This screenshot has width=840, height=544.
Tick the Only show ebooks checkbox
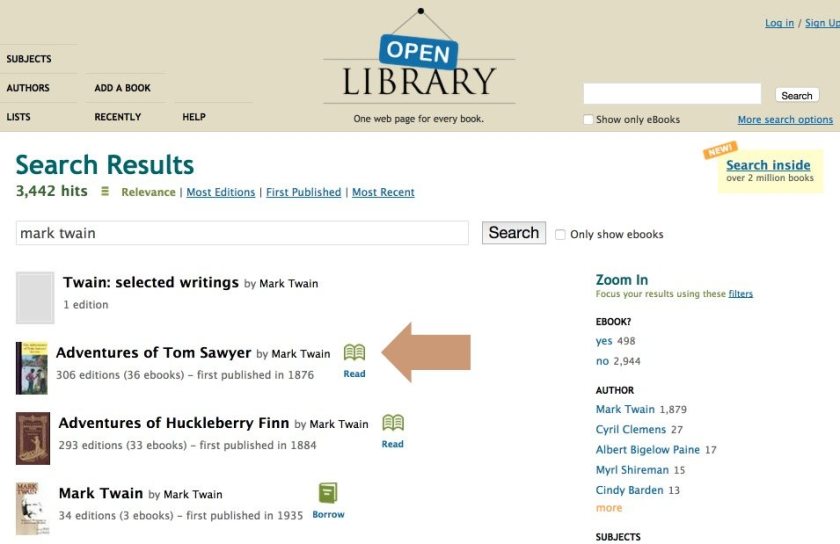[560, 234]
